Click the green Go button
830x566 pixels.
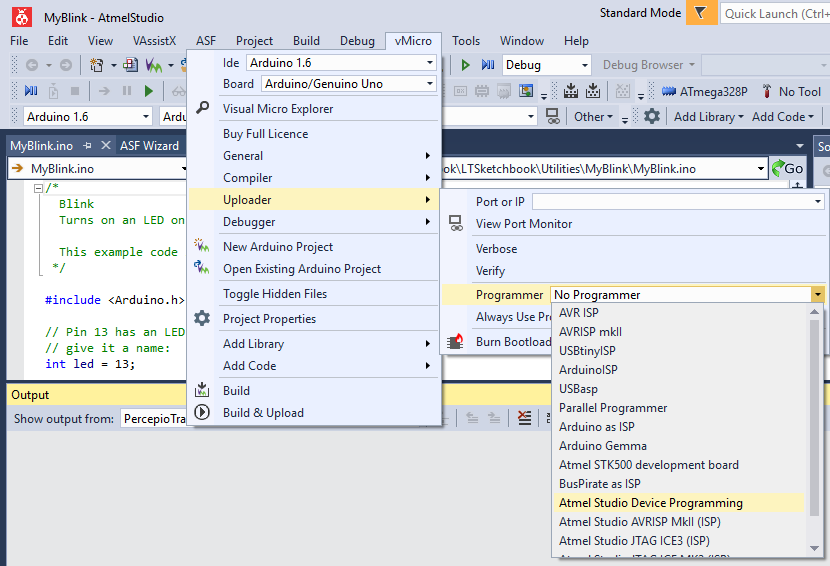pos(788,168)
